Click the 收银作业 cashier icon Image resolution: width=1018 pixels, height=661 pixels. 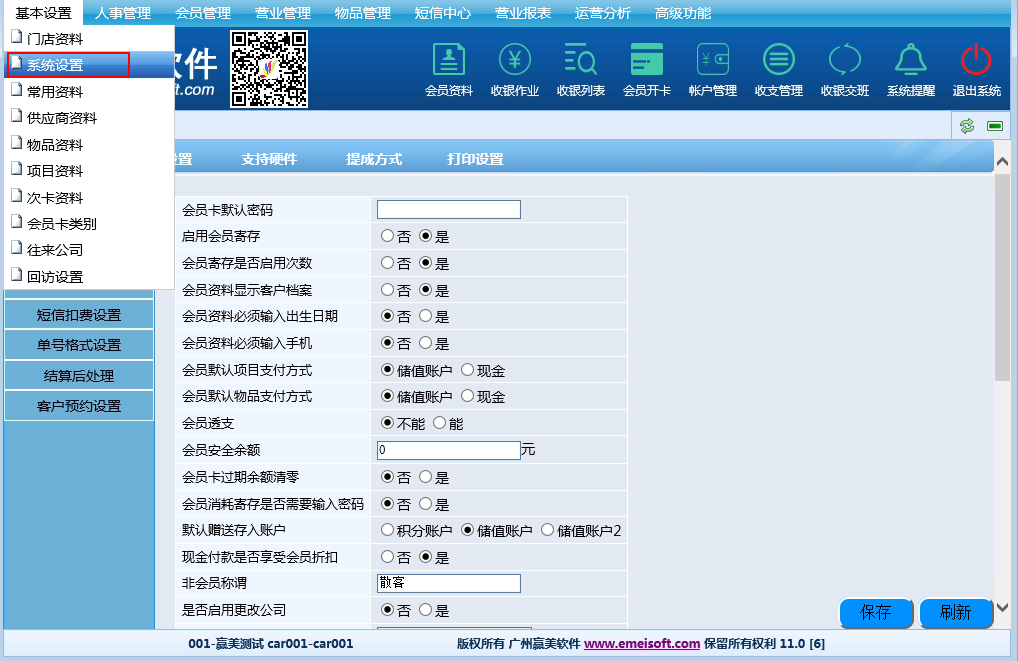515,61
